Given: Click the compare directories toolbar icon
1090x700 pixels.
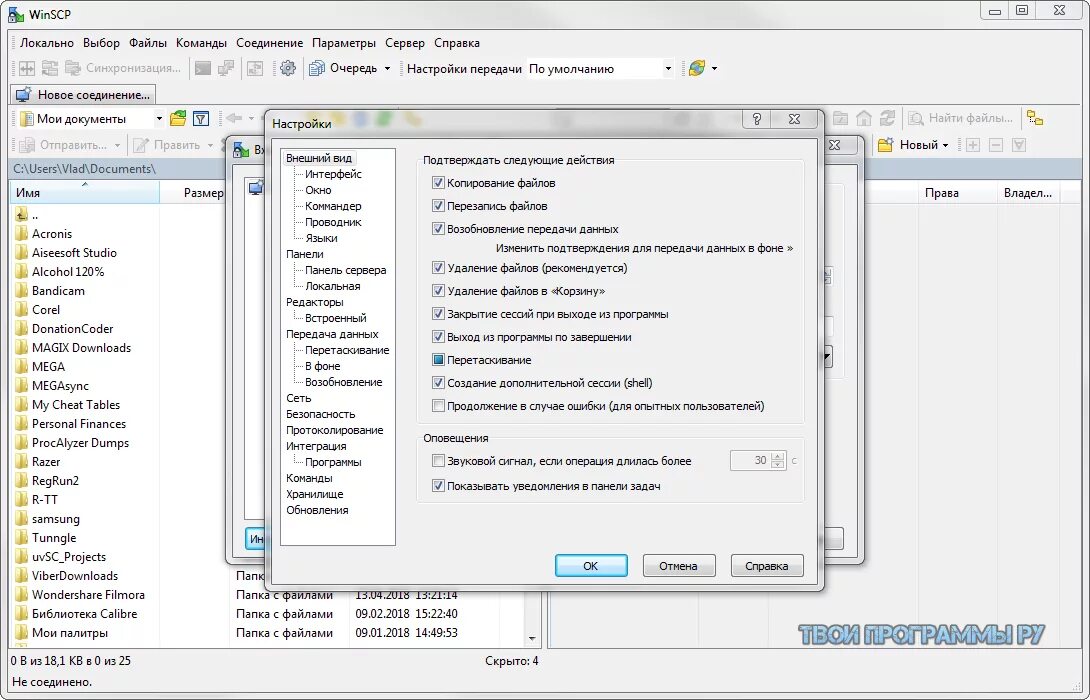Looking at the screenshot, I should pyautogui.click(x=49, y=68).
